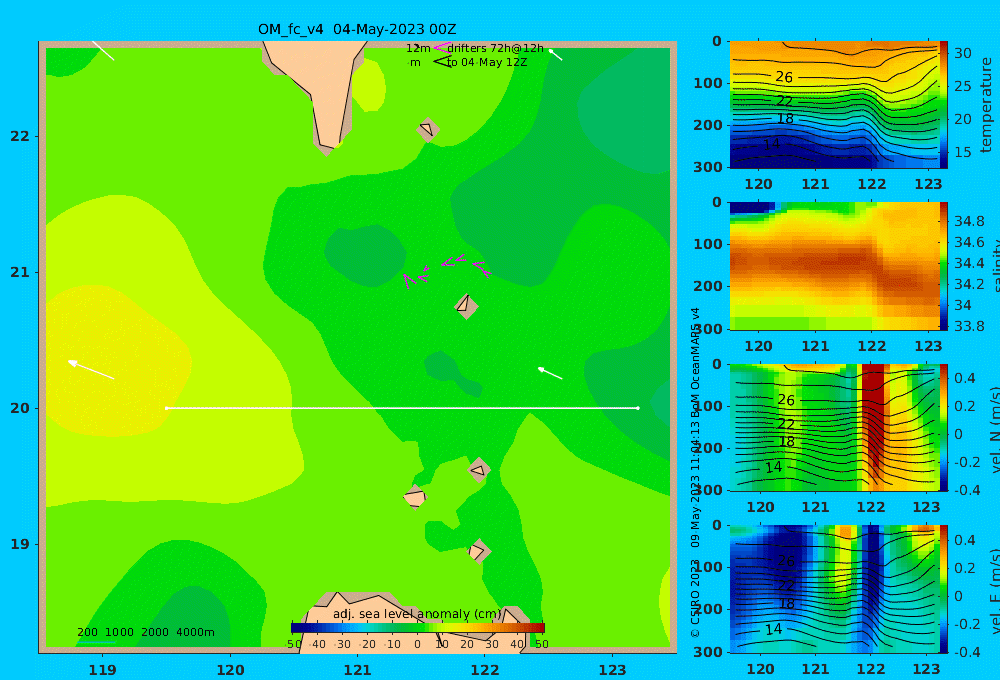Click the 'vel. E (m/s)' axis label
1000x680 pixels.
[x=995, y=590]
